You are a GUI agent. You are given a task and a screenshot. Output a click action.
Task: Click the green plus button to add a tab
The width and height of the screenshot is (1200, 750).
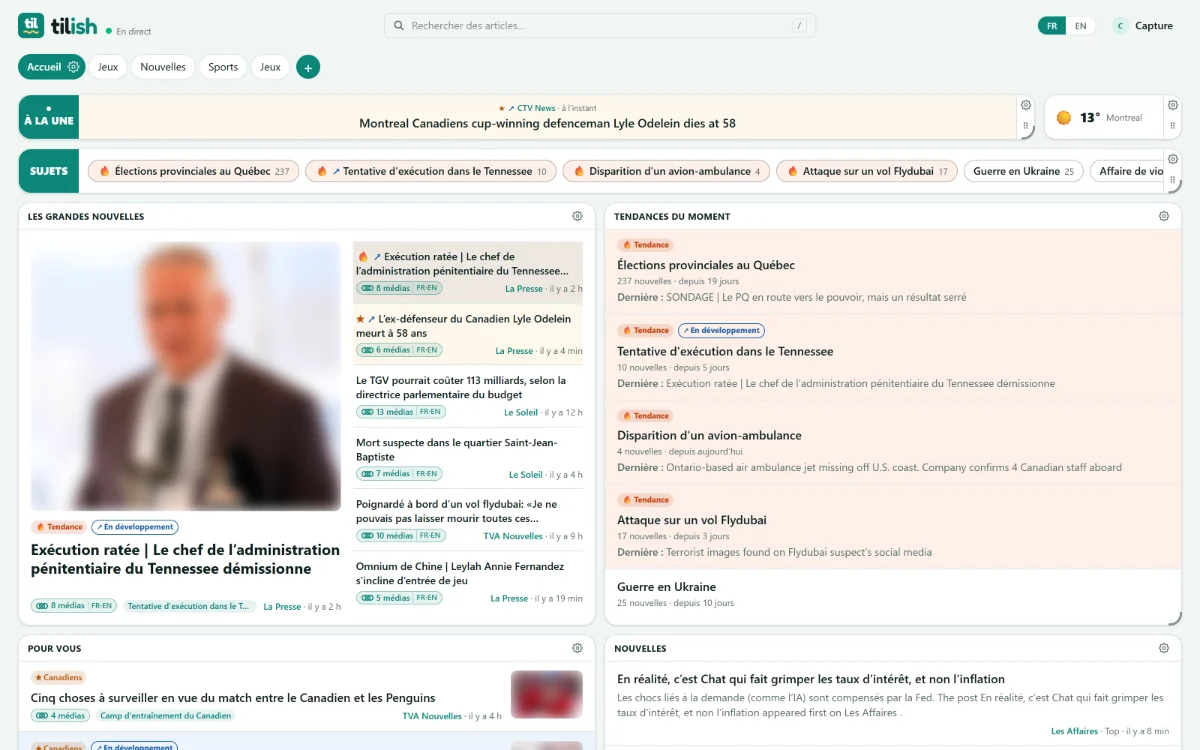click(308, 67)
